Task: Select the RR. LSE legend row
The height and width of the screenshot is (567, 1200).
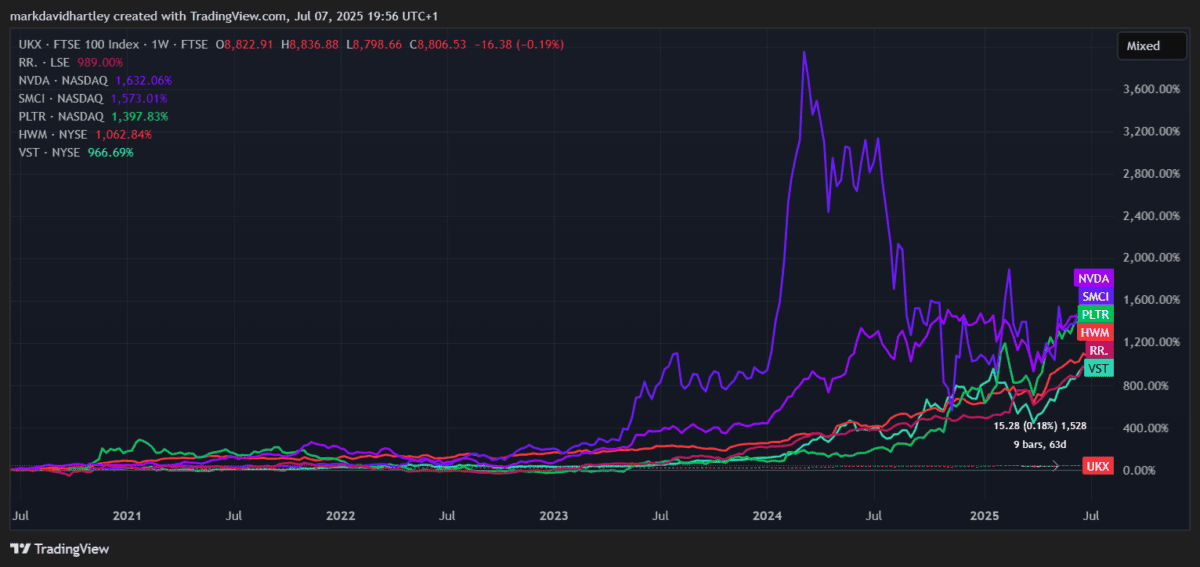Action: tap(71, 62)
